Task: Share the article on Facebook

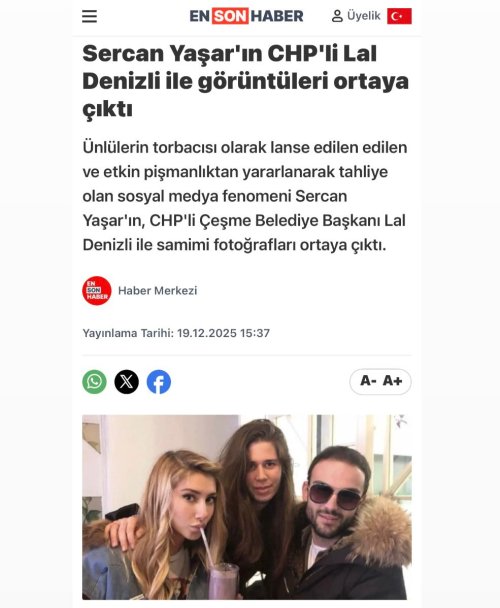Action: click(159, 382)
